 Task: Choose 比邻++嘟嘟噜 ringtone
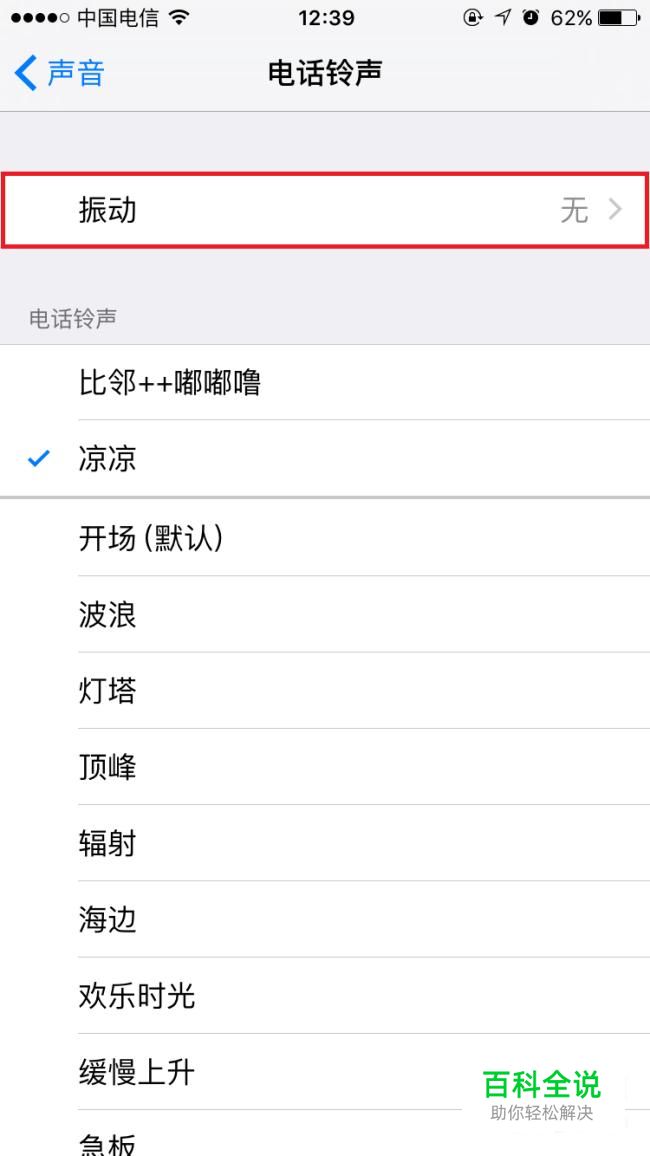click(170, 382)
